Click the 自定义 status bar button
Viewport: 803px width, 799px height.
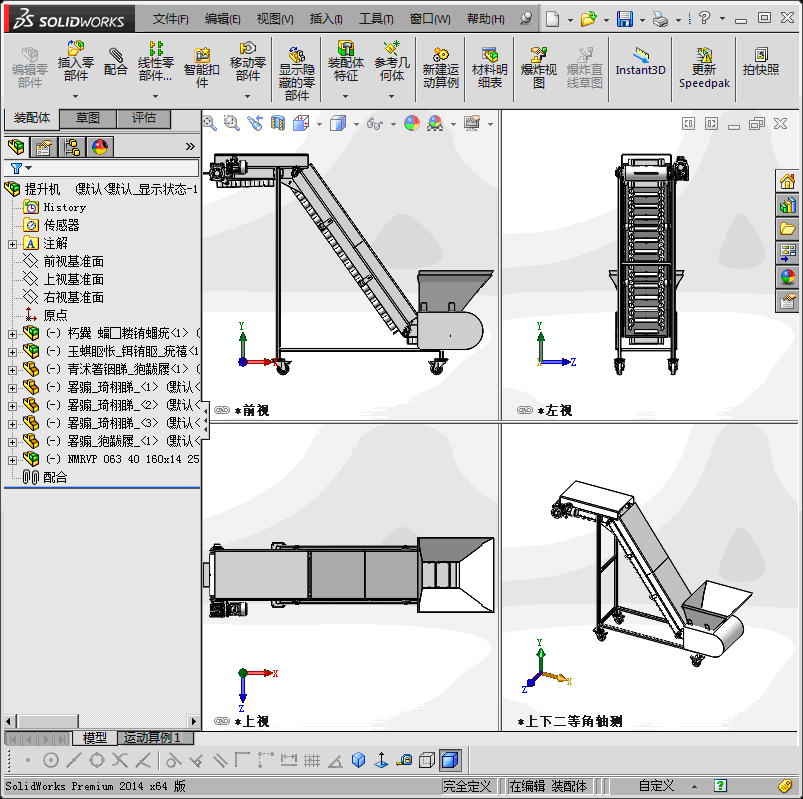point(656,786)
